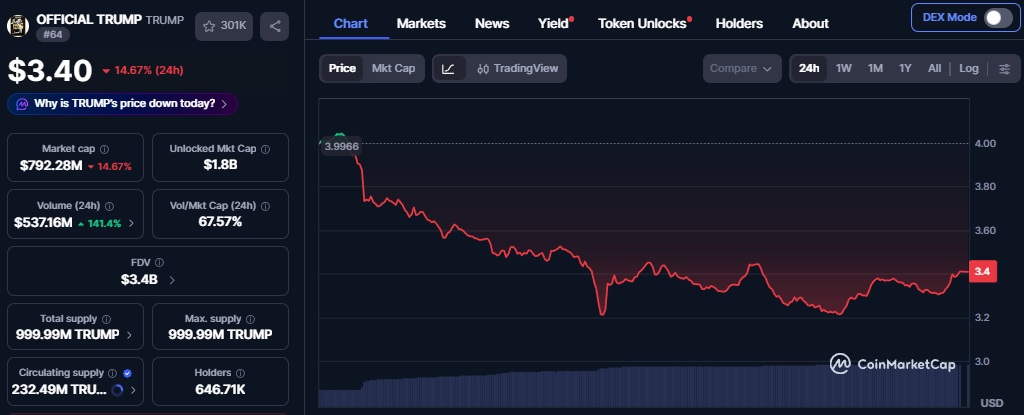
Task: Open the Markets tab
Action: point(421,23)
